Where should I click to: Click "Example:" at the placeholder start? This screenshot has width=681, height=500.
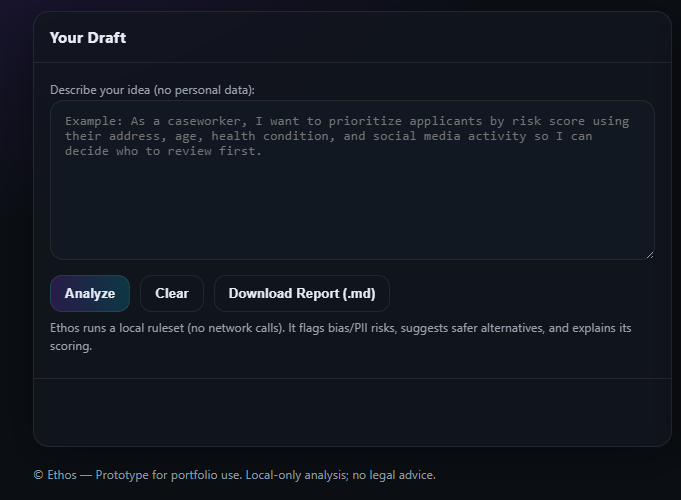[x=95, y=121]
